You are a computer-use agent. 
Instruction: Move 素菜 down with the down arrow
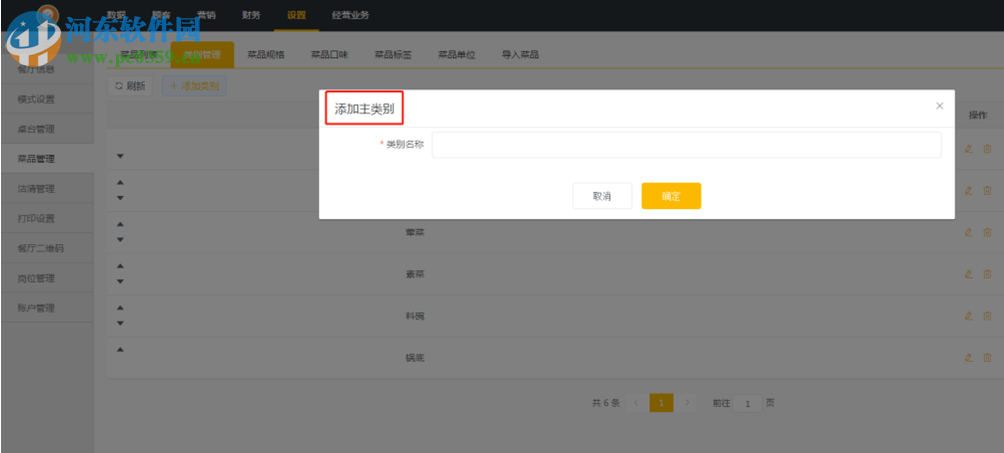click(120, 281)
